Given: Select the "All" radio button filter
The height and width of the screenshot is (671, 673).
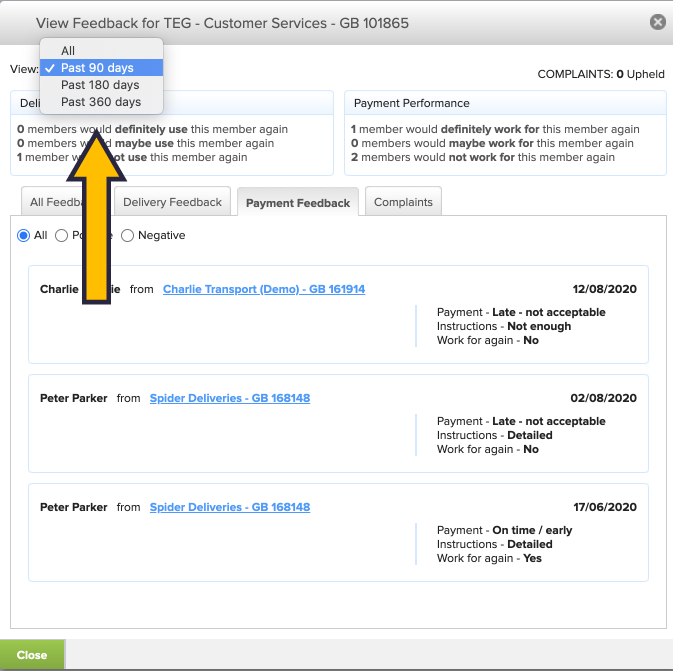Looking at the screenshot, I should pos(24,236).
